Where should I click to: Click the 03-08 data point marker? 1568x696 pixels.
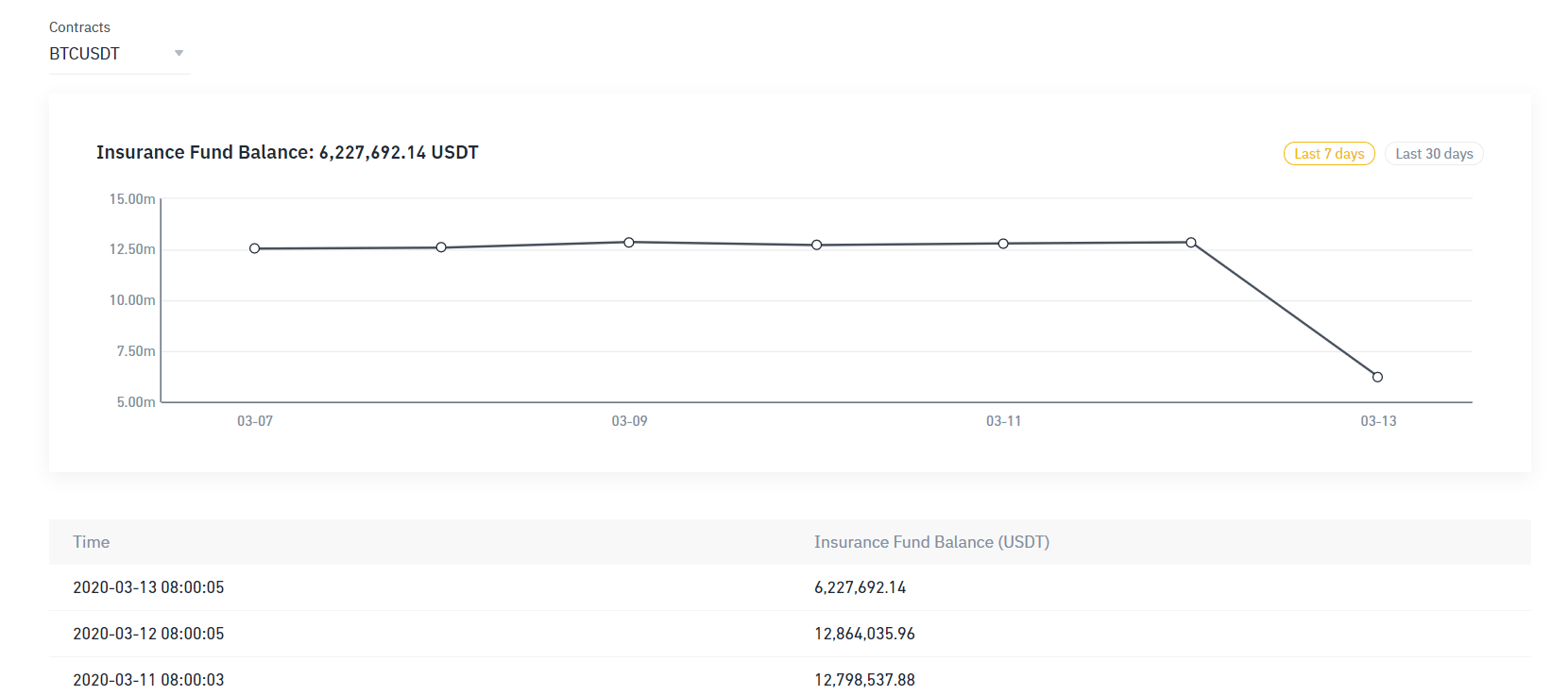(441, 247)
